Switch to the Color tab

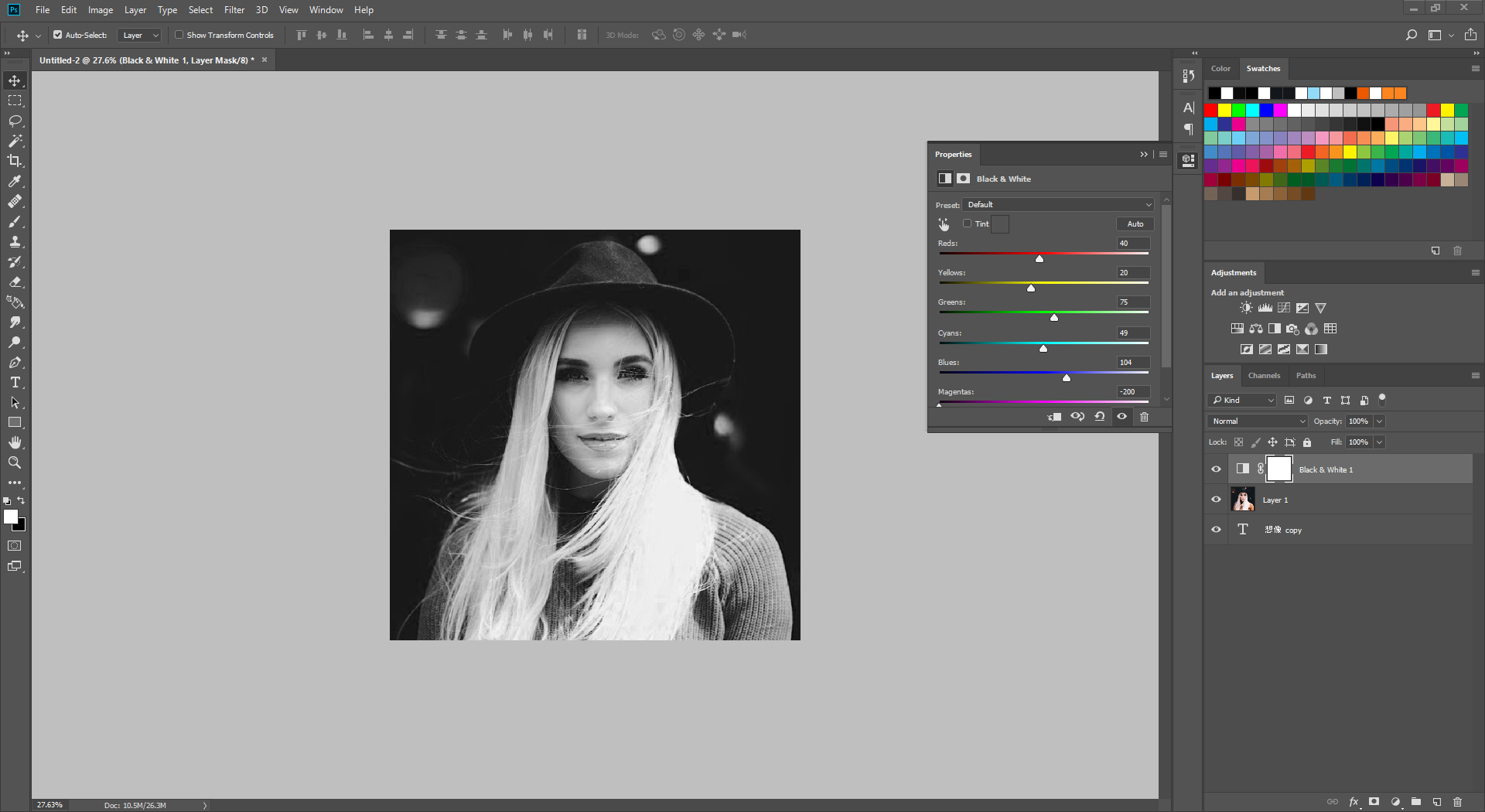click(x=1220, y=69)
